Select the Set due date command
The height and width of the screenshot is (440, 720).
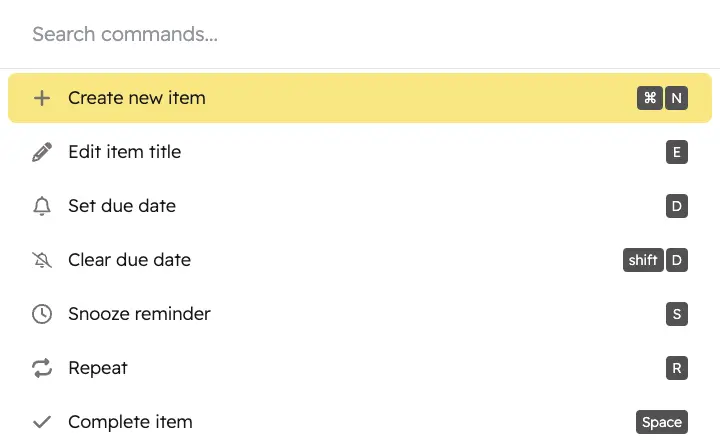(360, 206)
